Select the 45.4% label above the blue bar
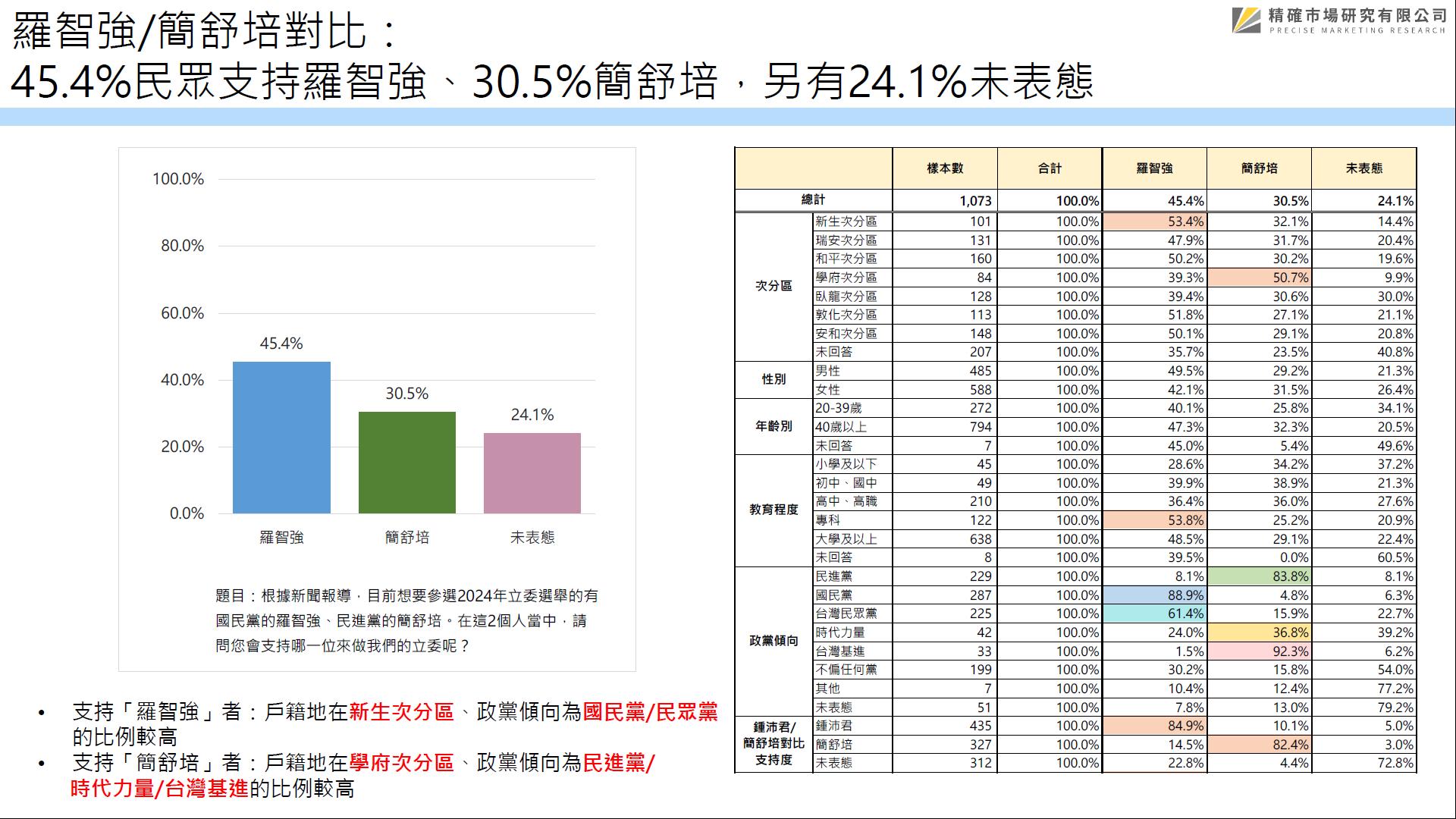This screenshot has width=1456, height=819. [x=281, y=344]
